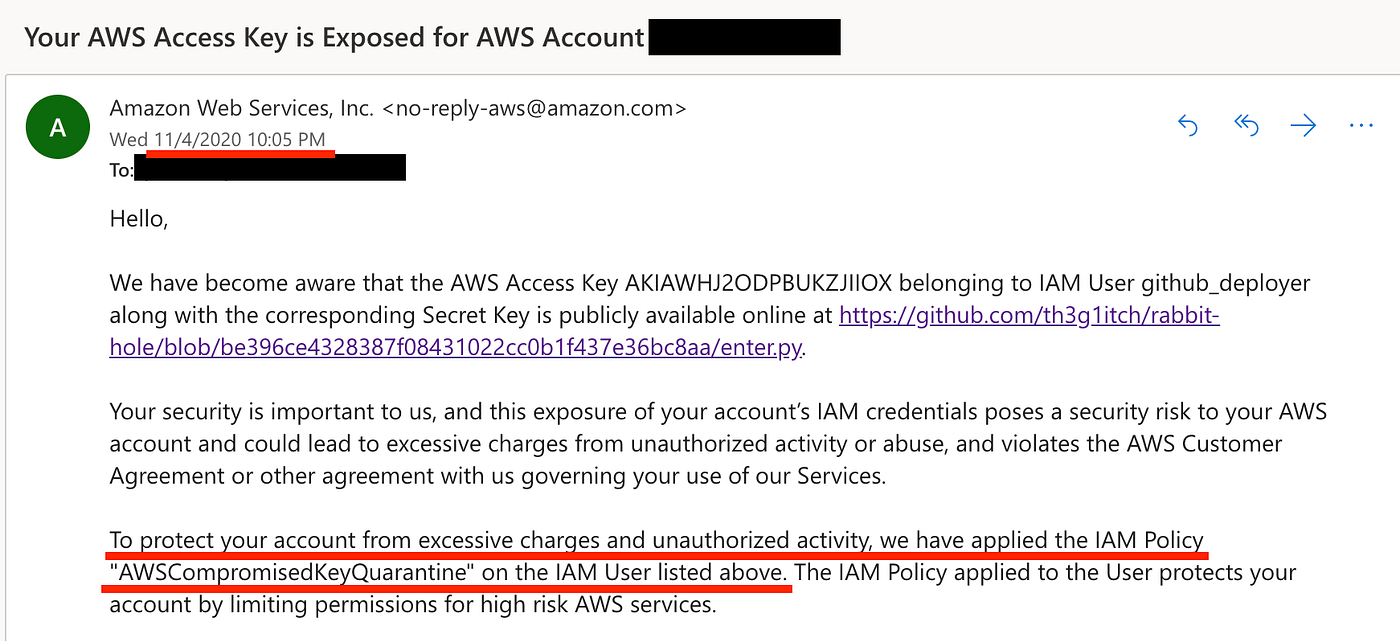The image size is (1400, 641).
Task: Click the redacted account number in subject
Action: 744,38
